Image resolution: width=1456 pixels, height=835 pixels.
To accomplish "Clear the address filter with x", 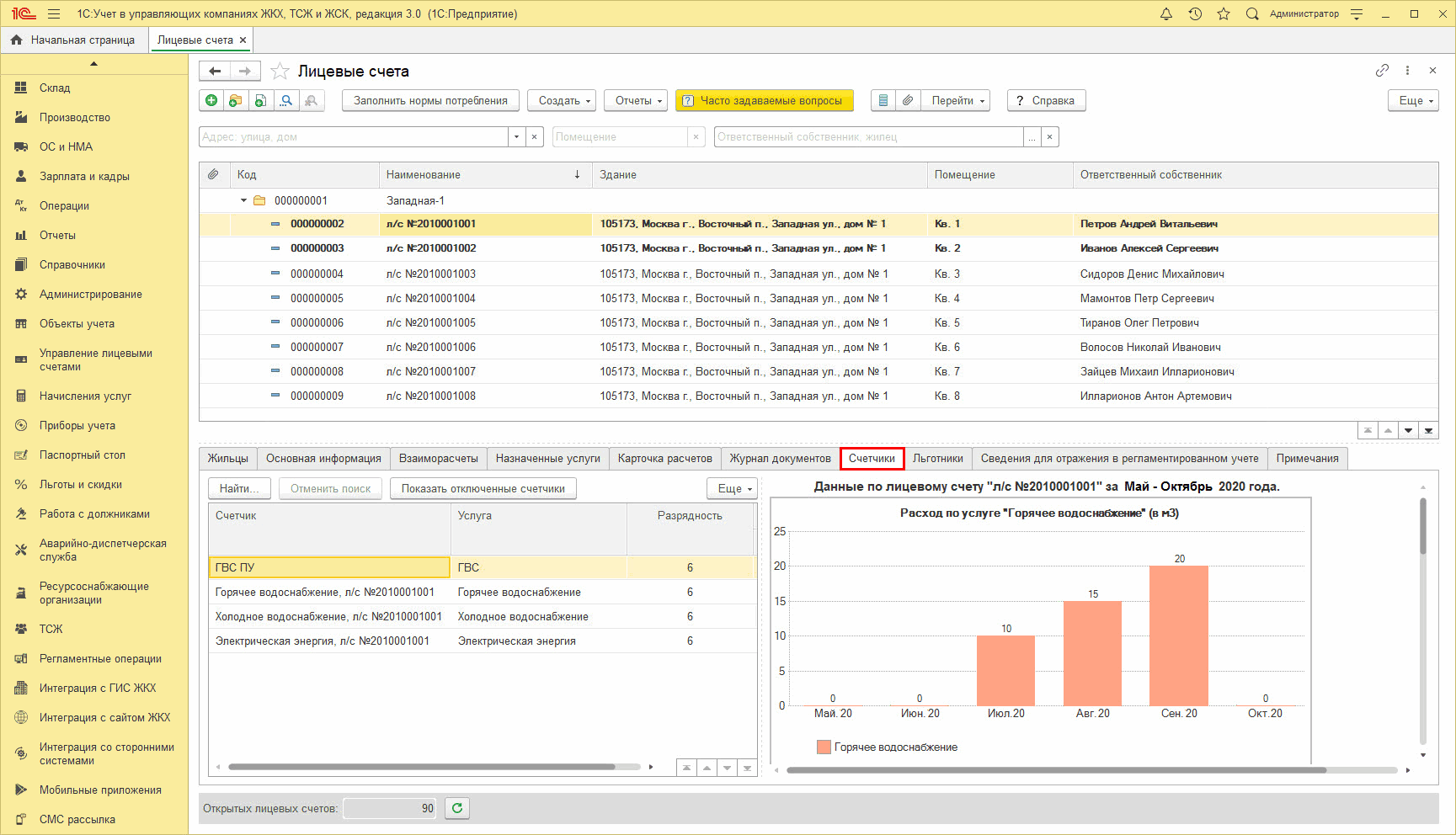I will coord(534,136).
